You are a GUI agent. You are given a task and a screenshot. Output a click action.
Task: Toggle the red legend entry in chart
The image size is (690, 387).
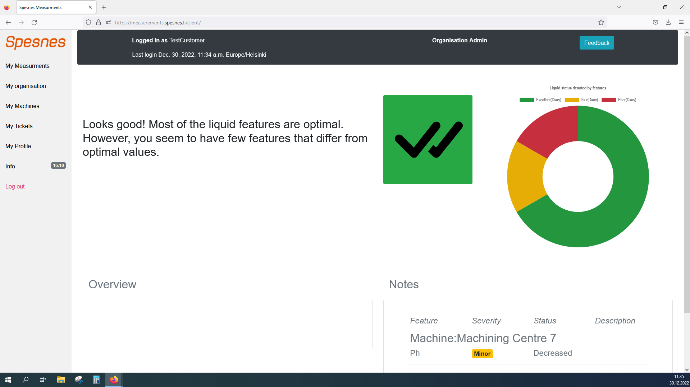[x=619, y=100]
